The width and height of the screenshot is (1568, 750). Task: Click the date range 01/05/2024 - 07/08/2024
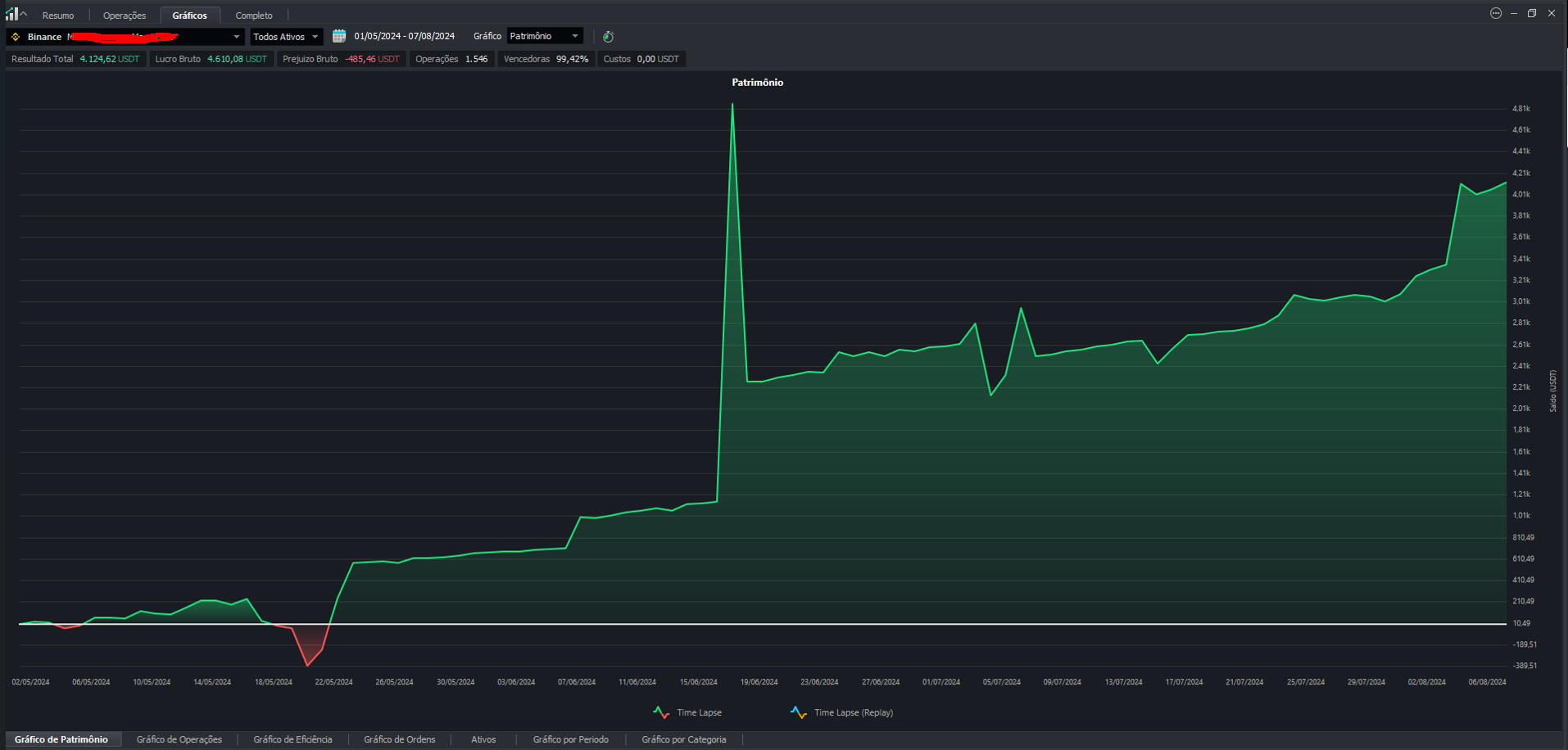point(404,36)
